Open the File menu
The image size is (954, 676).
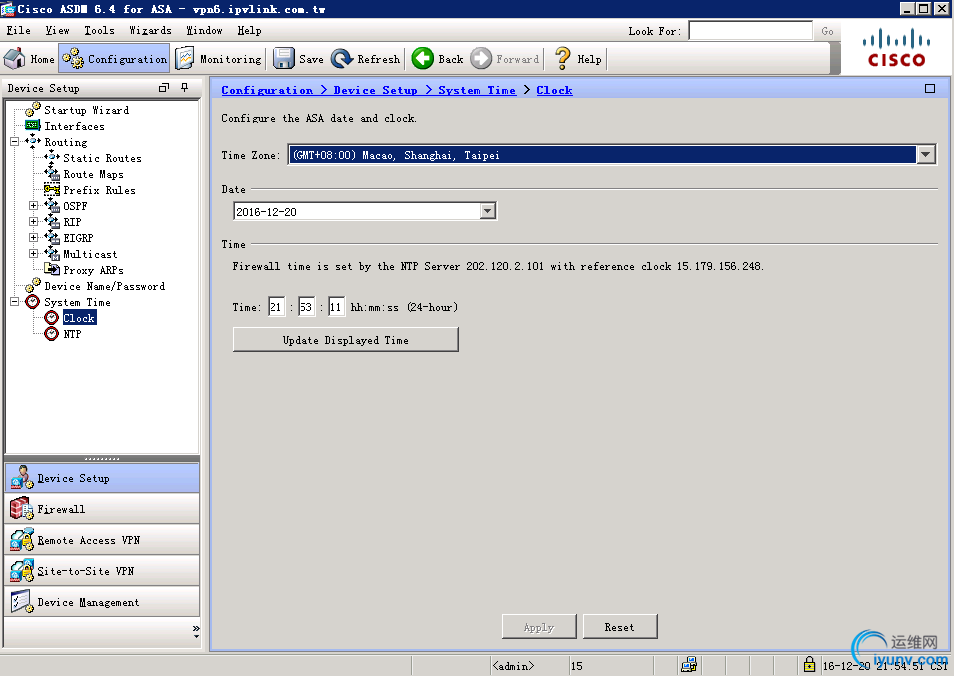click(x=18, y=30)
